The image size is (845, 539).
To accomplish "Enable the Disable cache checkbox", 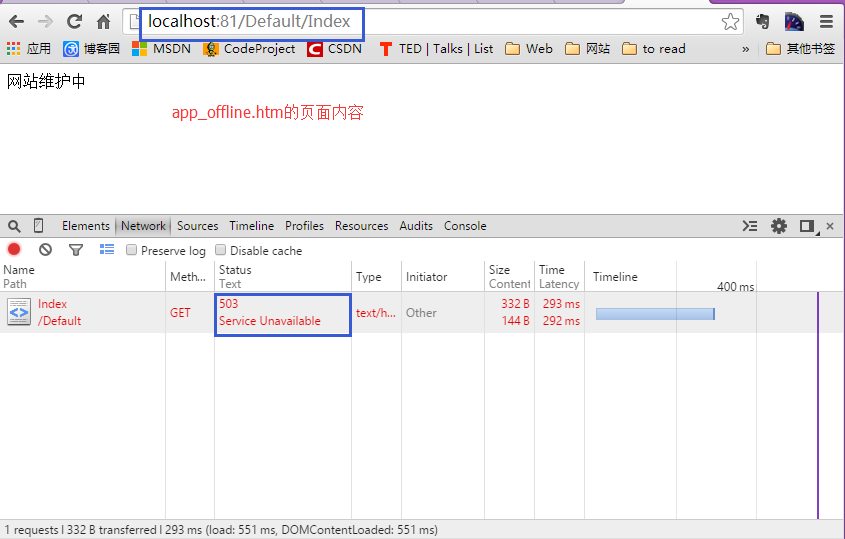I will (220, 250).
